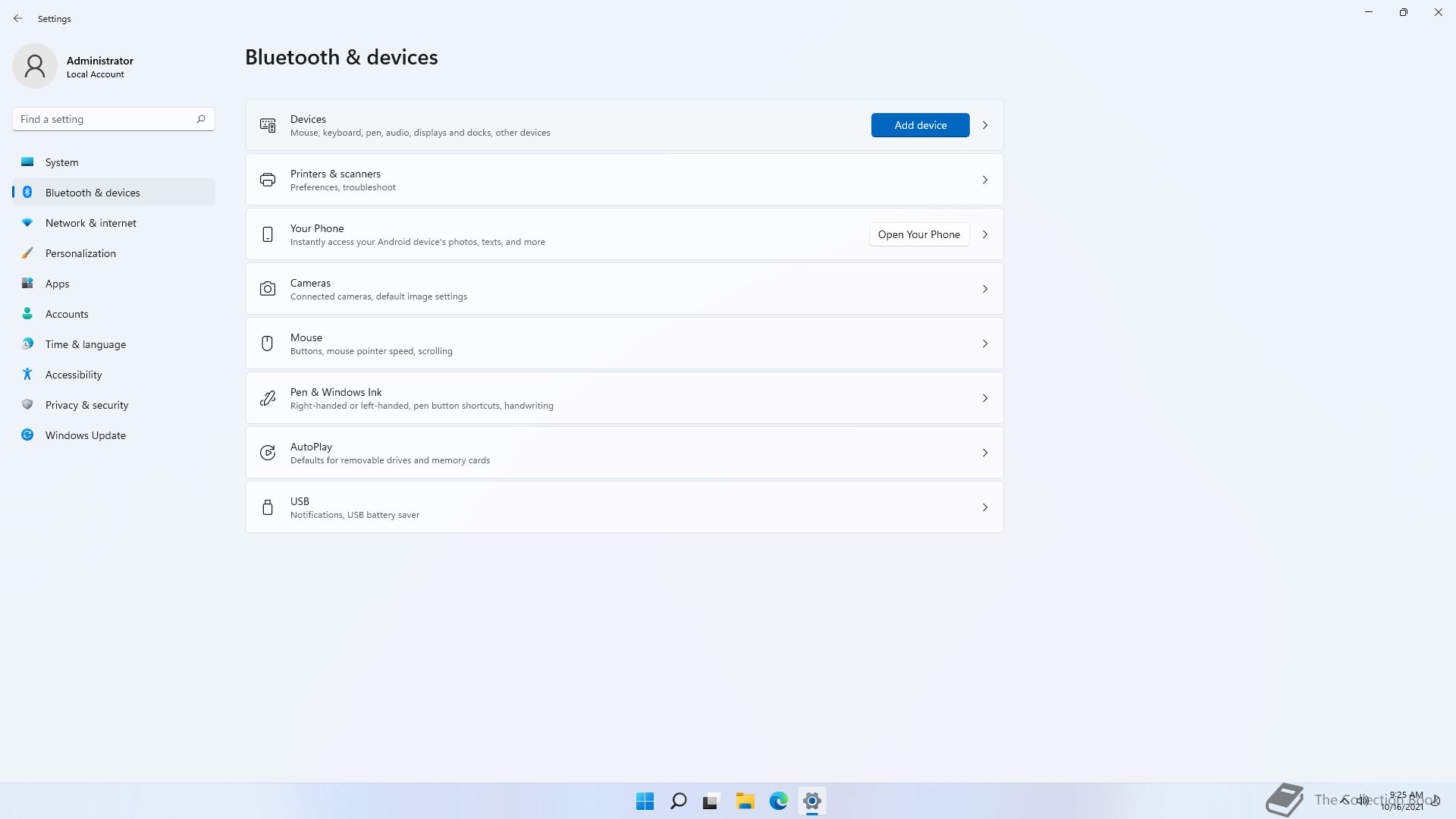Screen dimensions: 1456x819
Task: Click the back arrow in Settings
Action: point(18,18)
